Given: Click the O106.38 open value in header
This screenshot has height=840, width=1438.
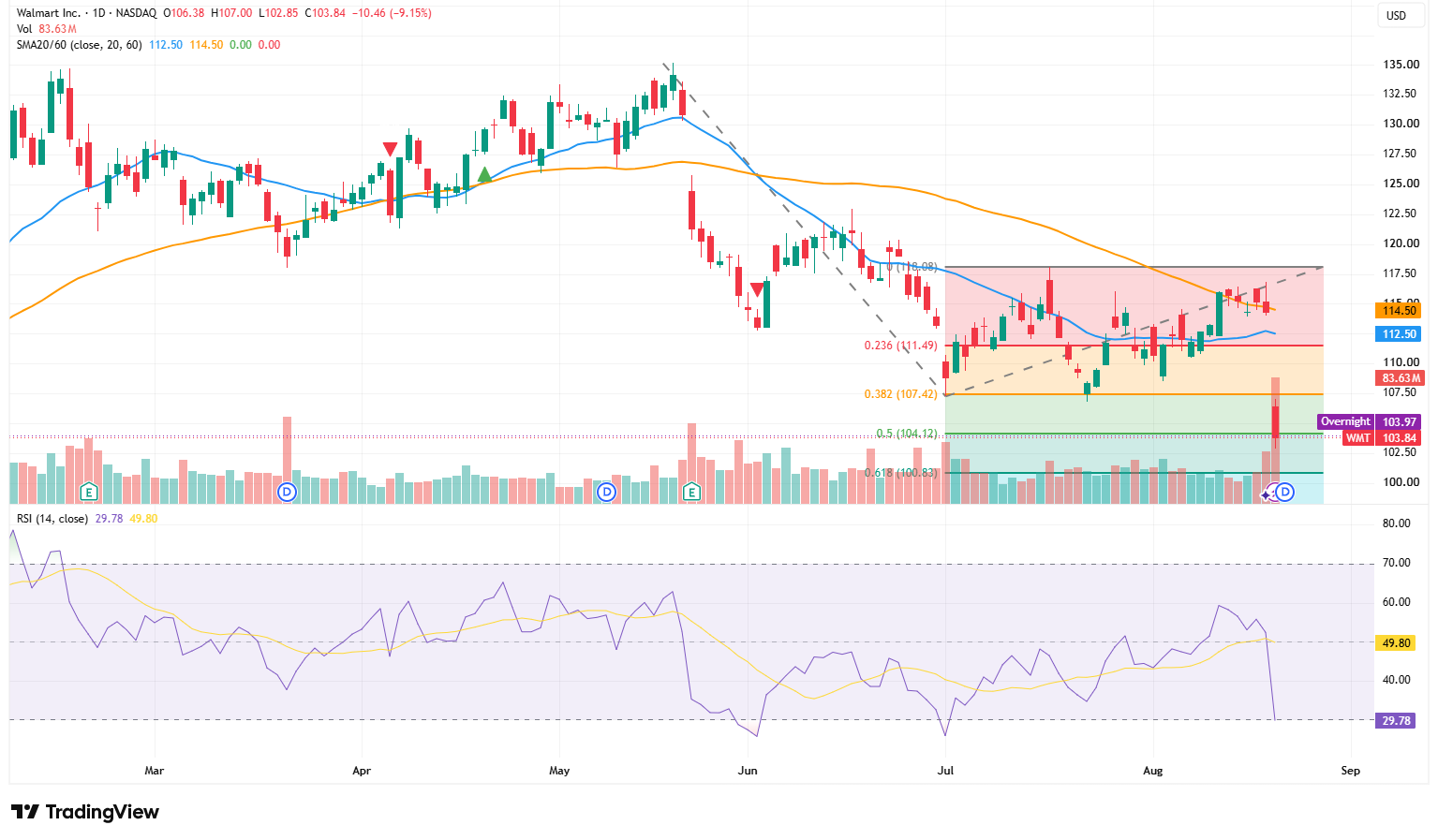Looking at the screenshot, I should (x=183, y=14).
